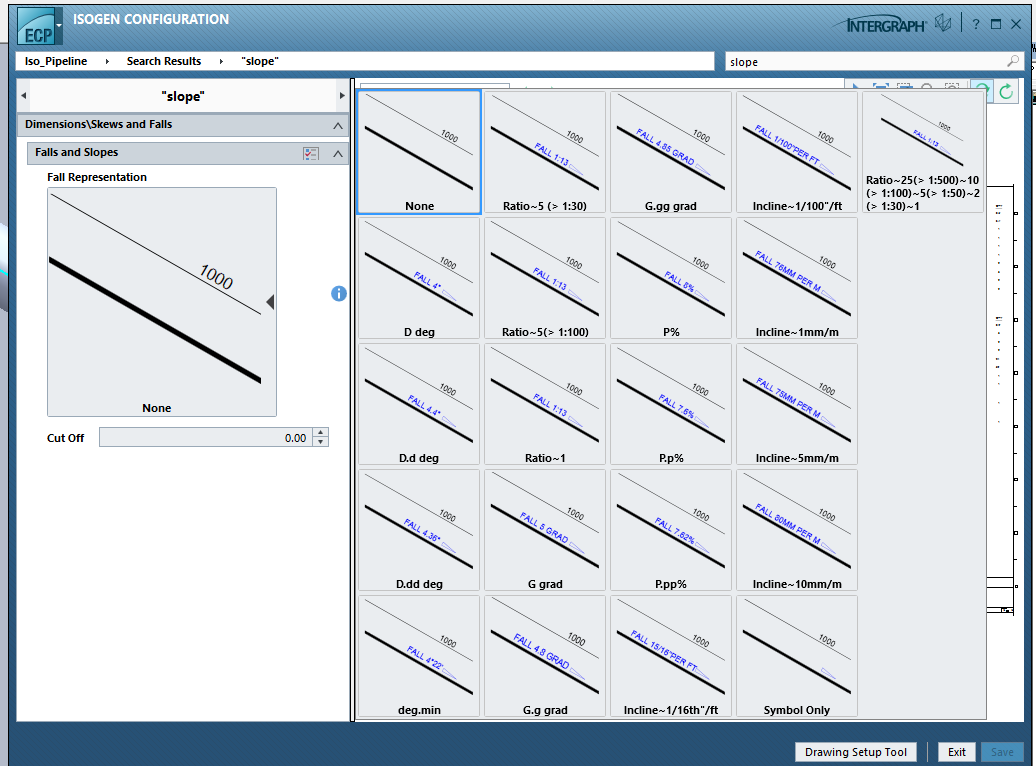The height and width of the screenshot is (766, 1036).
Task: Click the left arrow beside "slope" heading
Action: point(23,96)
